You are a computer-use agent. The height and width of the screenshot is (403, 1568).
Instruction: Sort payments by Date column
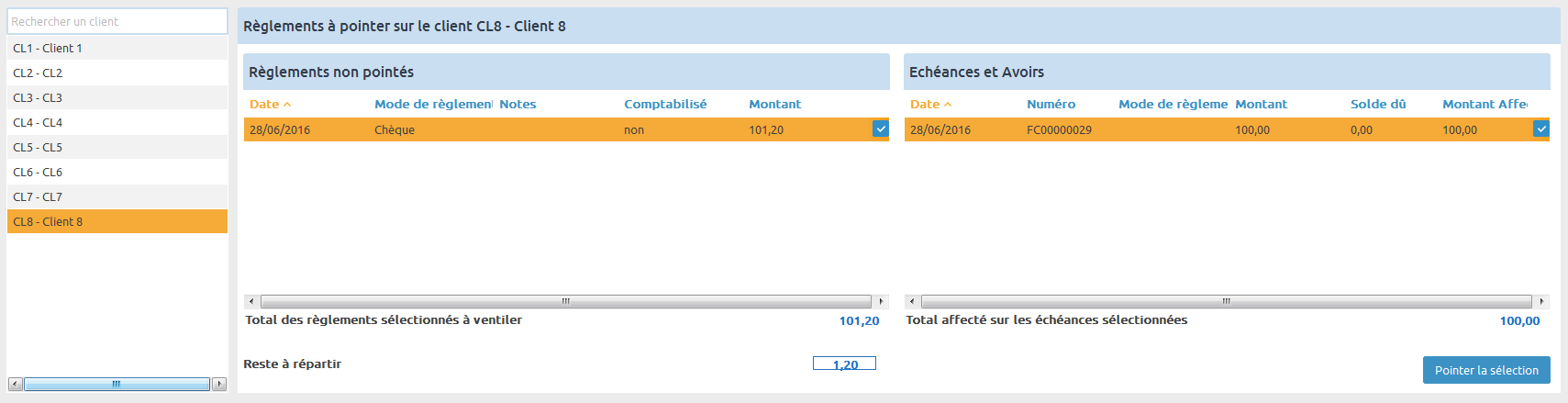click(x=265, y=105)
